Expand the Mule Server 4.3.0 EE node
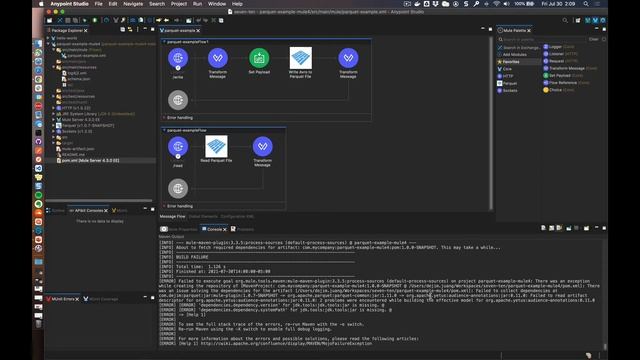 [x=53, y=120]
